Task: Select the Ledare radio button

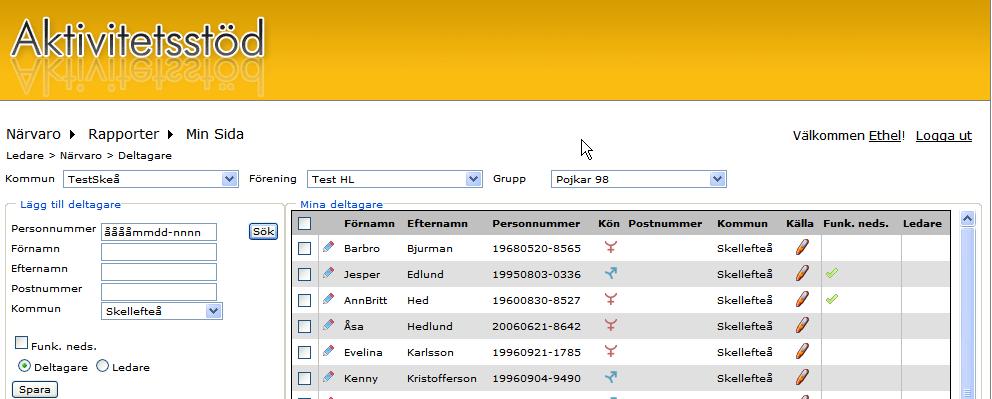Action: point(102,366)
